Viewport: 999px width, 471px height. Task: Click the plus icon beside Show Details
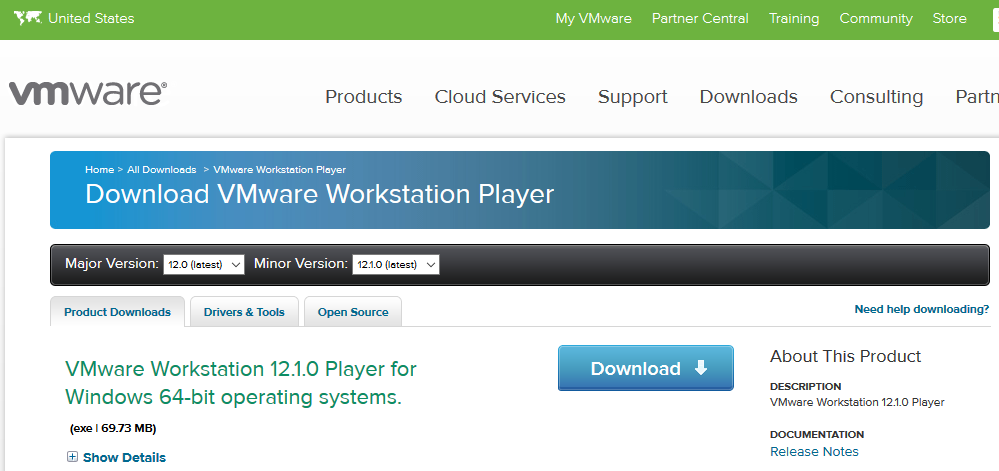[73, 457]
